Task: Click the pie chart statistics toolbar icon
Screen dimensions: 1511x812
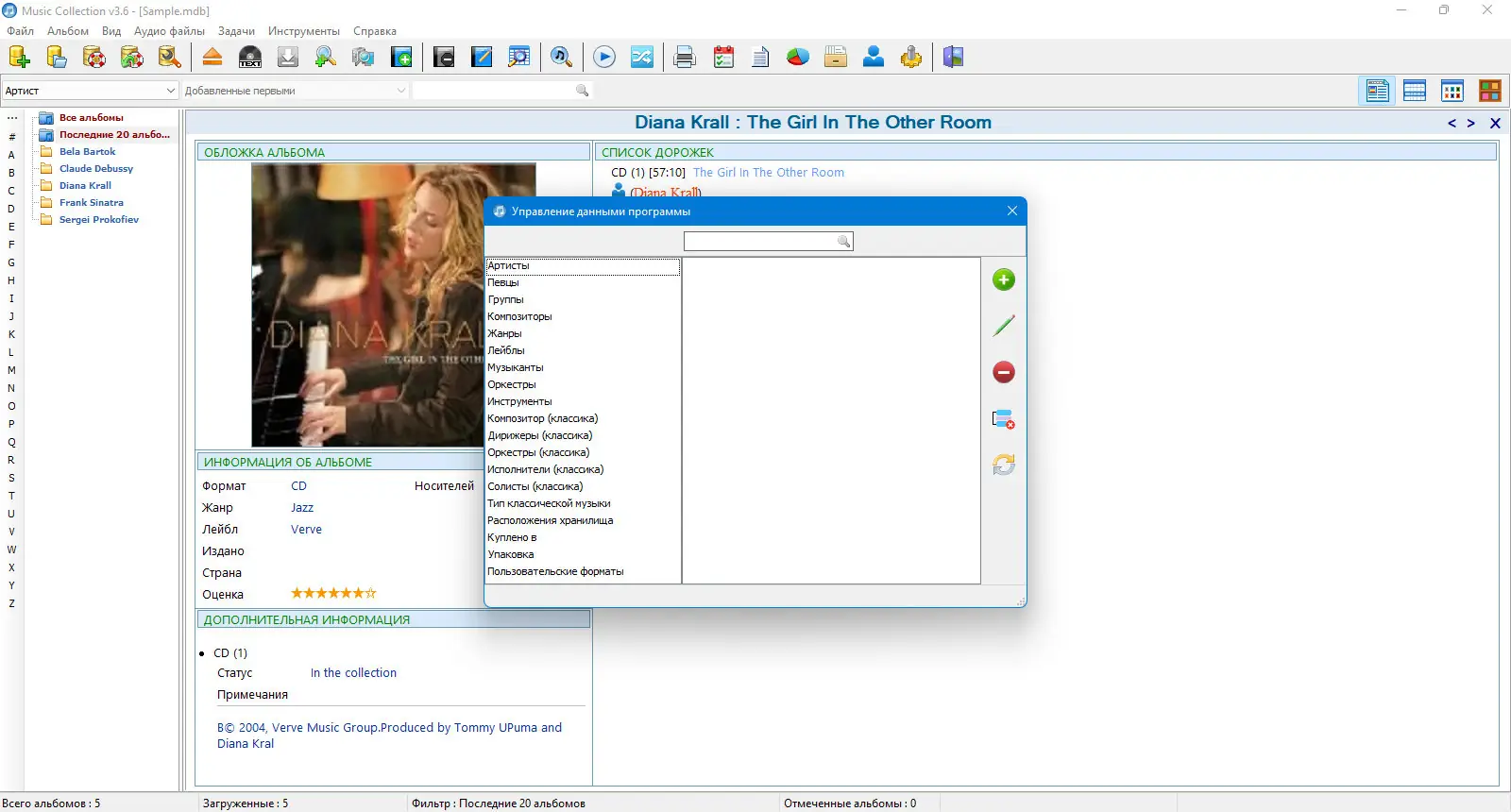Action: (x=798, y=58)
